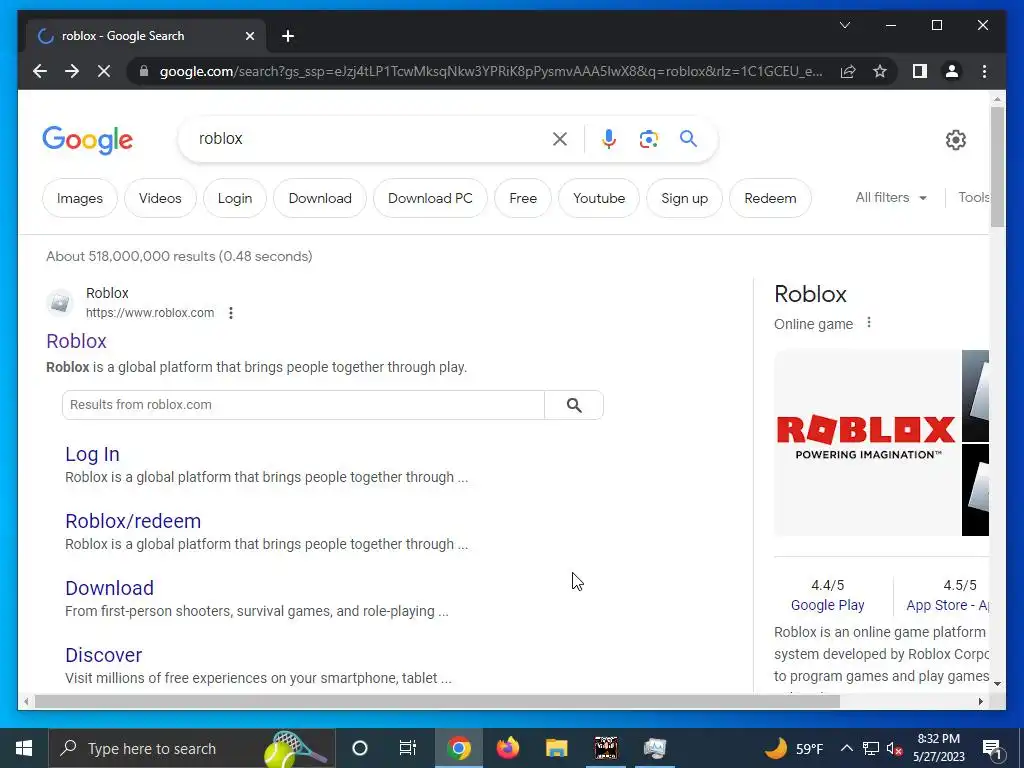Open Google Play rating link
Image resolution: width=1024 pixels, height=768 pixels.
pyautogui.click(x=827, y=605)
